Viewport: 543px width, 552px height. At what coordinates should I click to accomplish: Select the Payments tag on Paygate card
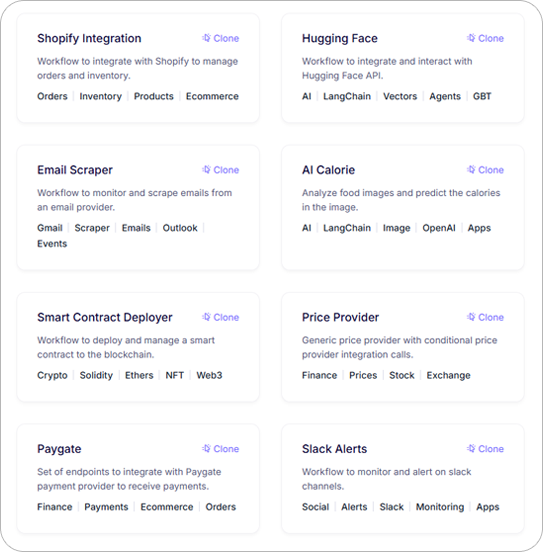coord(106,507)
